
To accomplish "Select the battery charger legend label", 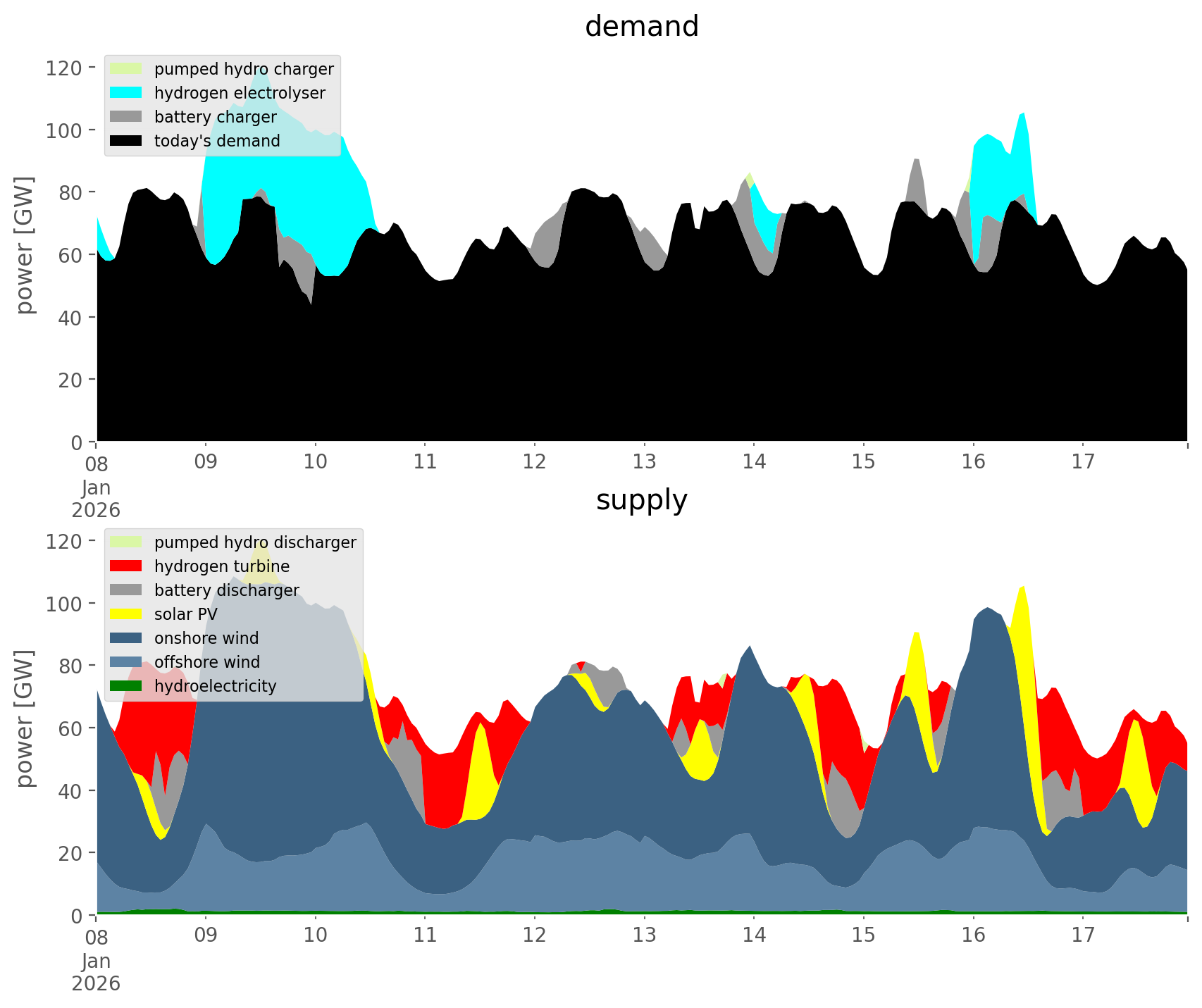I will [215, 117].
